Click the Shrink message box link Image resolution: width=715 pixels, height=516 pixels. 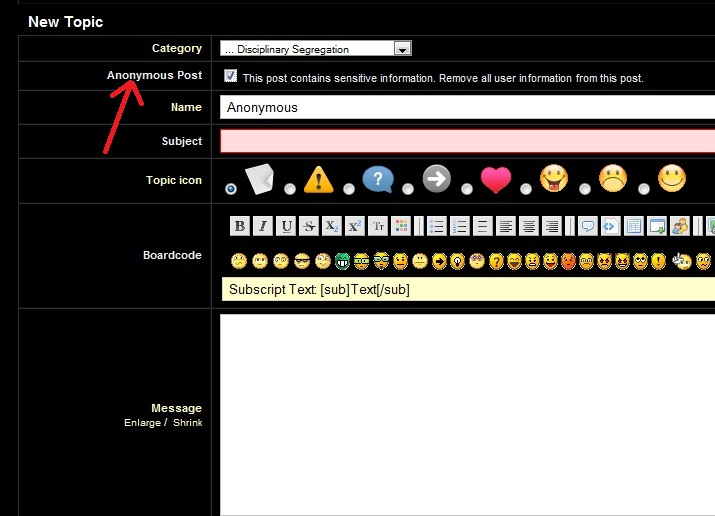tap(187, 423)
